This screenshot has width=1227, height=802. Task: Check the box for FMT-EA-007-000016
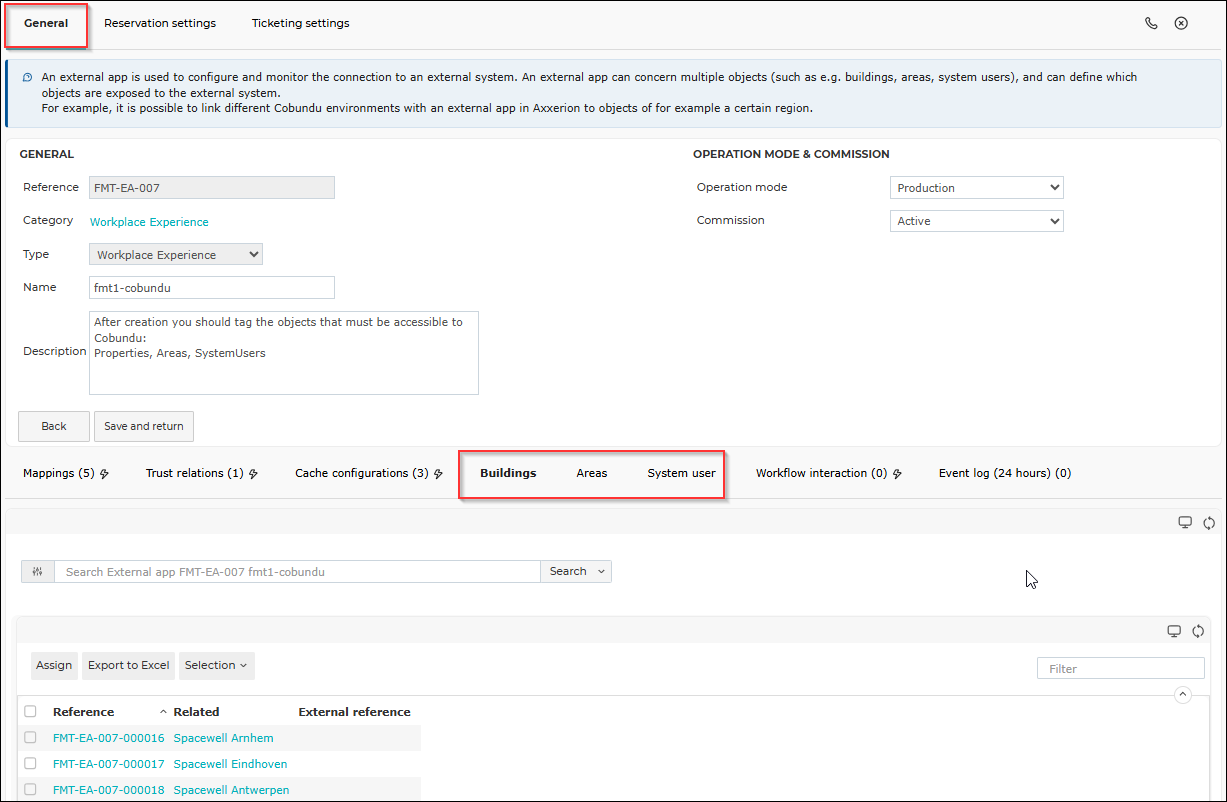(30, 738)
